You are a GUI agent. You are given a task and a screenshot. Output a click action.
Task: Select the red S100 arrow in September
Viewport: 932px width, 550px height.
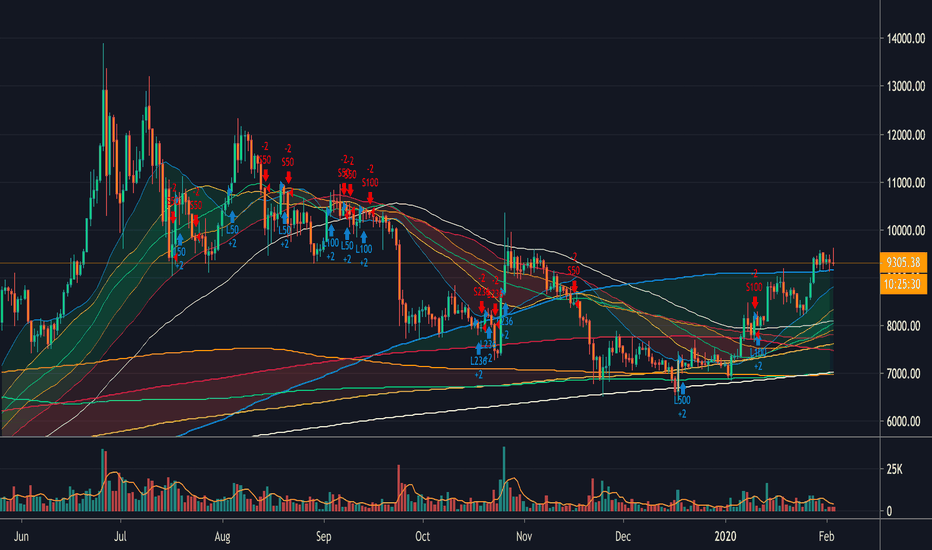pos(370,197)
